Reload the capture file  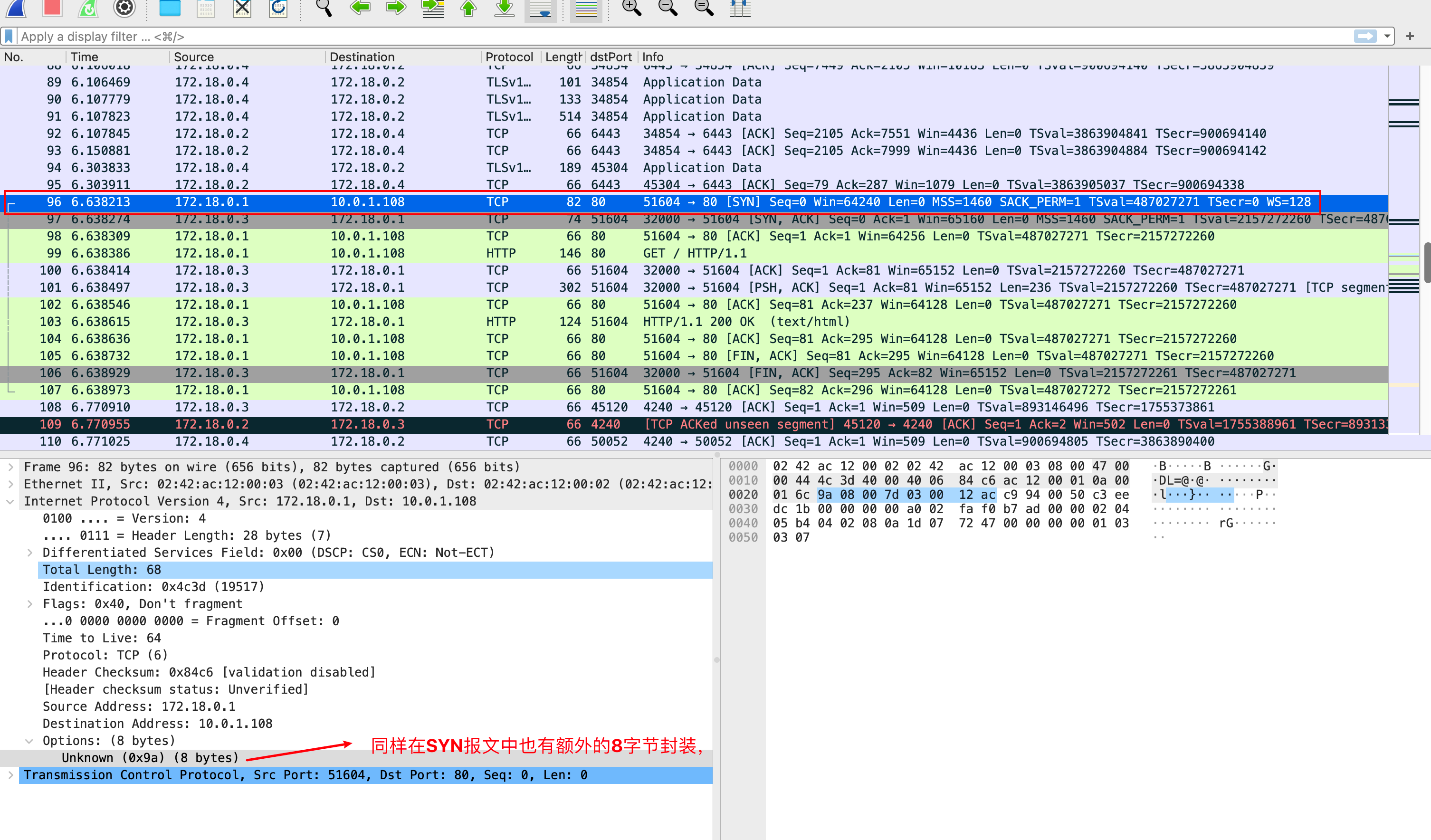pyautogui.click(x=278, y=8)
